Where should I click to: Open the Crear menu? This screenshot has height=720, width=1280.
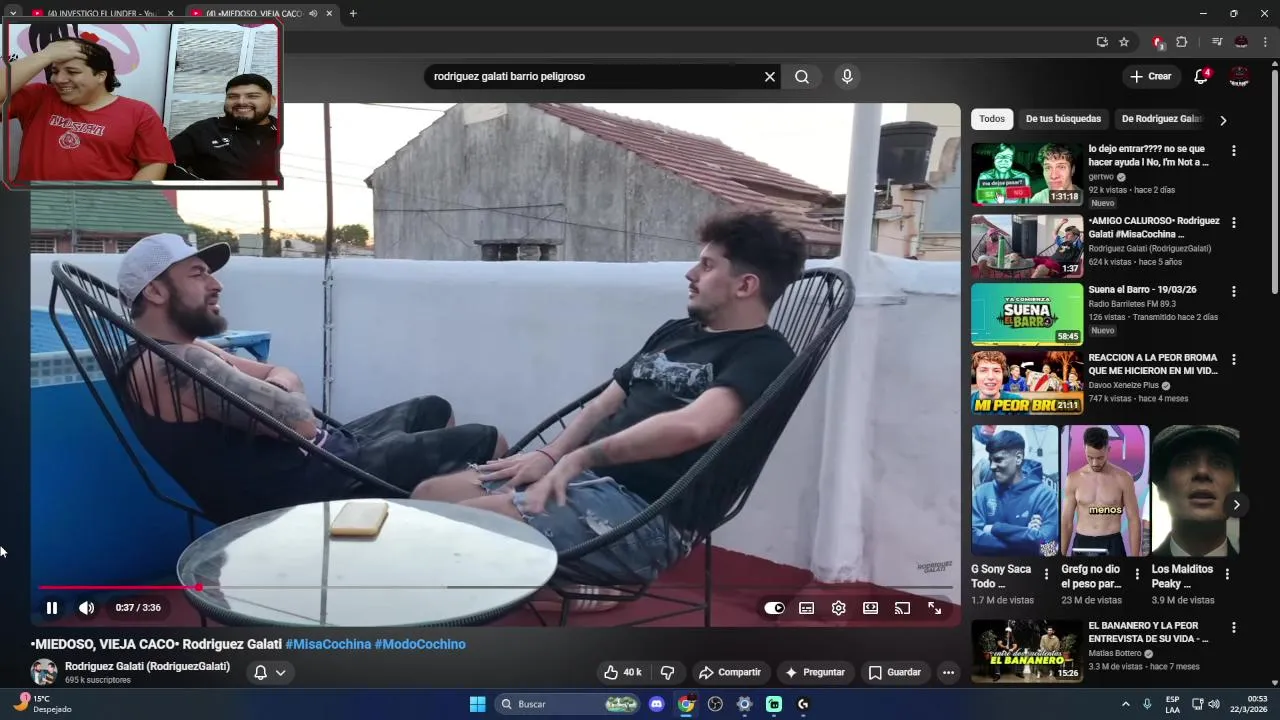pos(1150,76)
